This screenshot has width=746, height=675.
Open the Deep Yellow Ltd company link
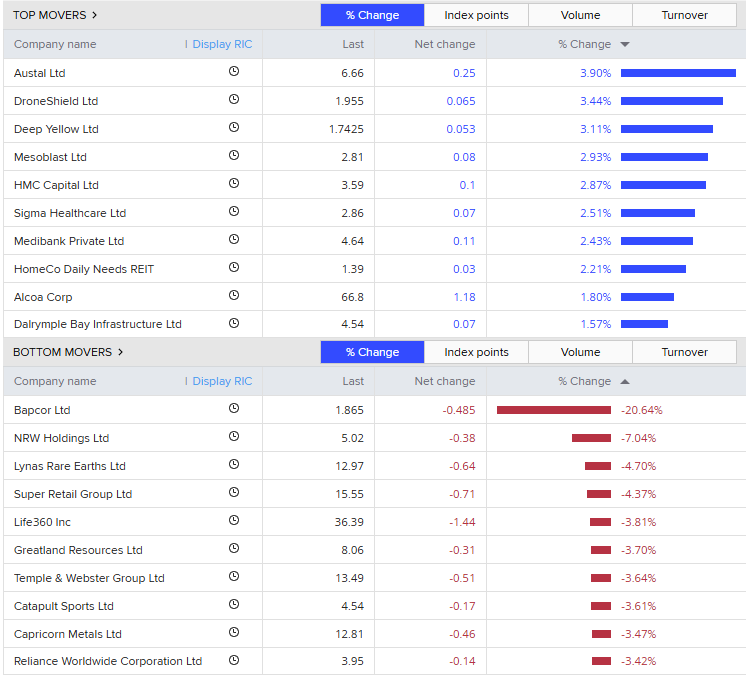point(56,129)
